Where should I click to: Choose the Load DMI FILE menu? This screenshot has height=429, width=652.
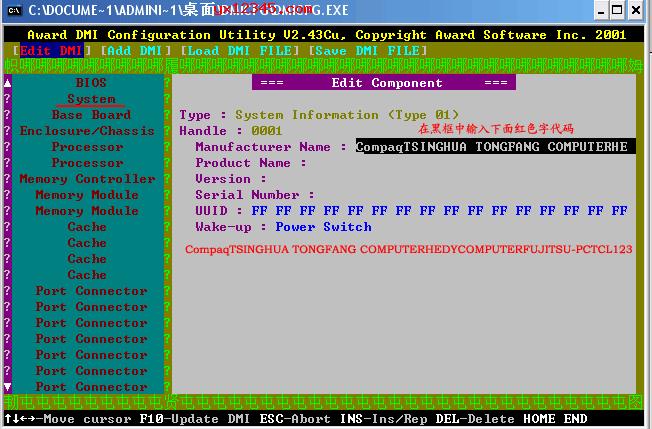click(x=240, y=51)
